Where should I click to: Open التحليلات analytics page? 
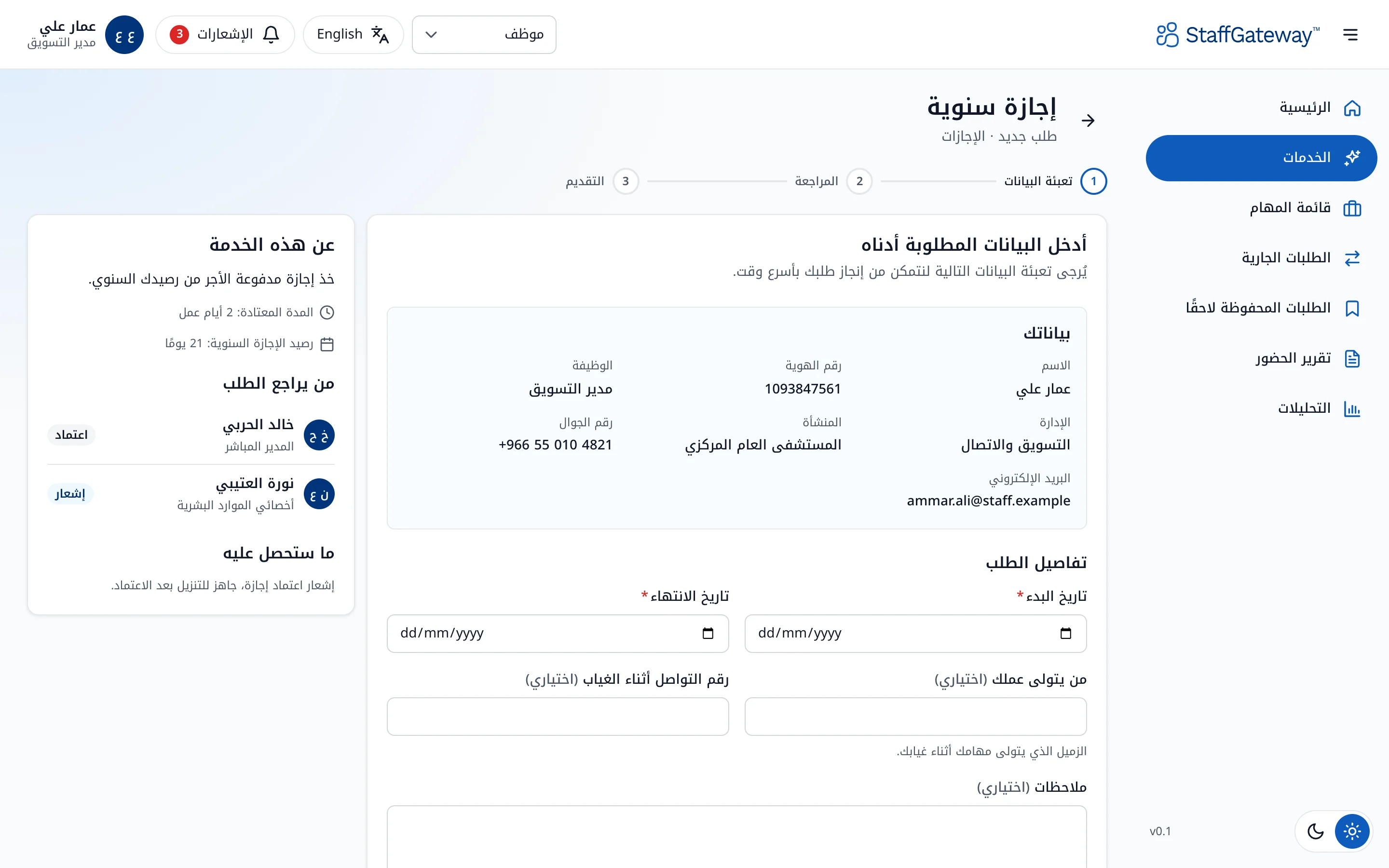pos(1262,408)
